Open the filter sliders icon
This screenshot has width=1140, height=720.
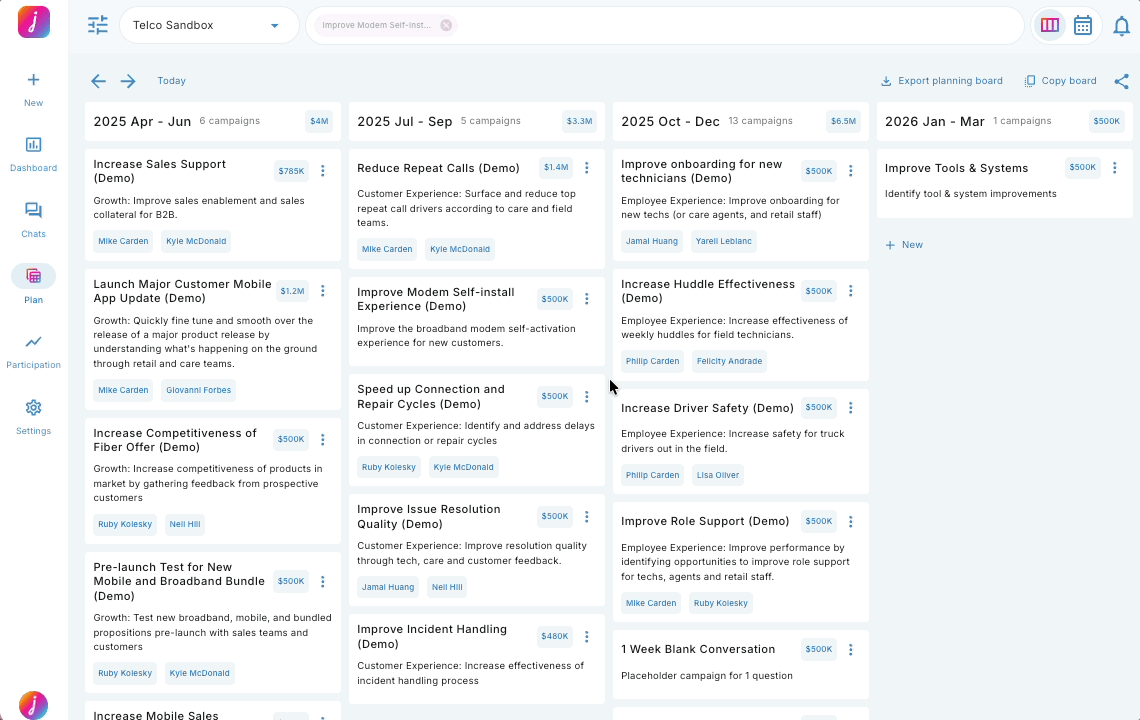pos(97,25)
